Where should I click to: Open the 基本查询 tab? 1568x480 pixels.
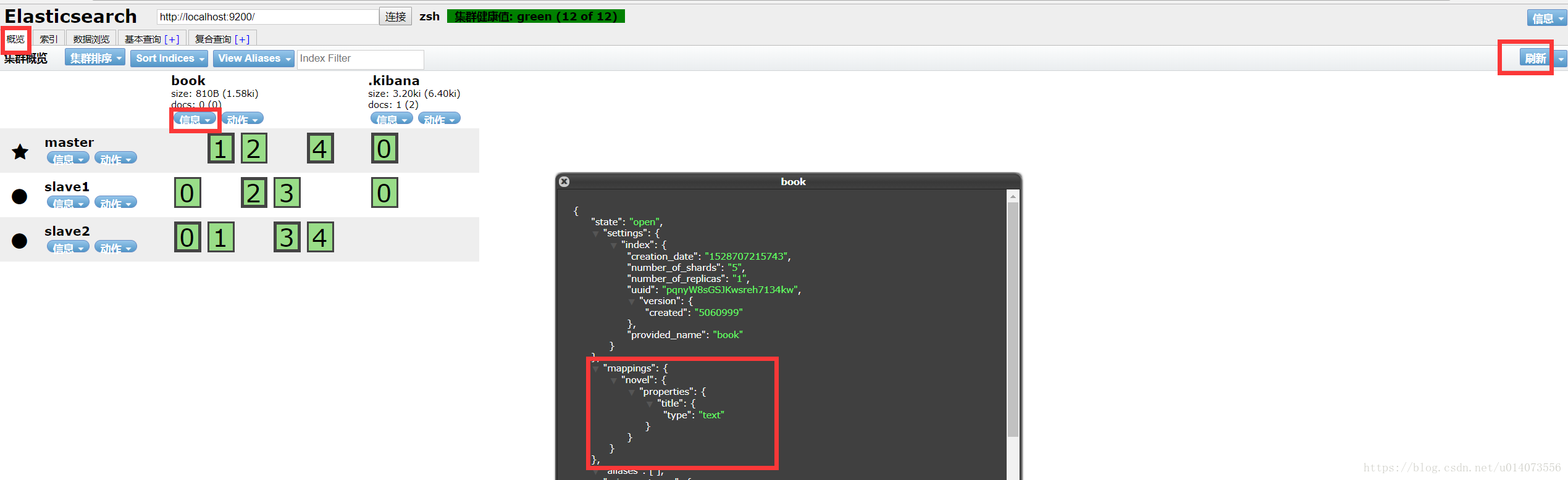143,39
